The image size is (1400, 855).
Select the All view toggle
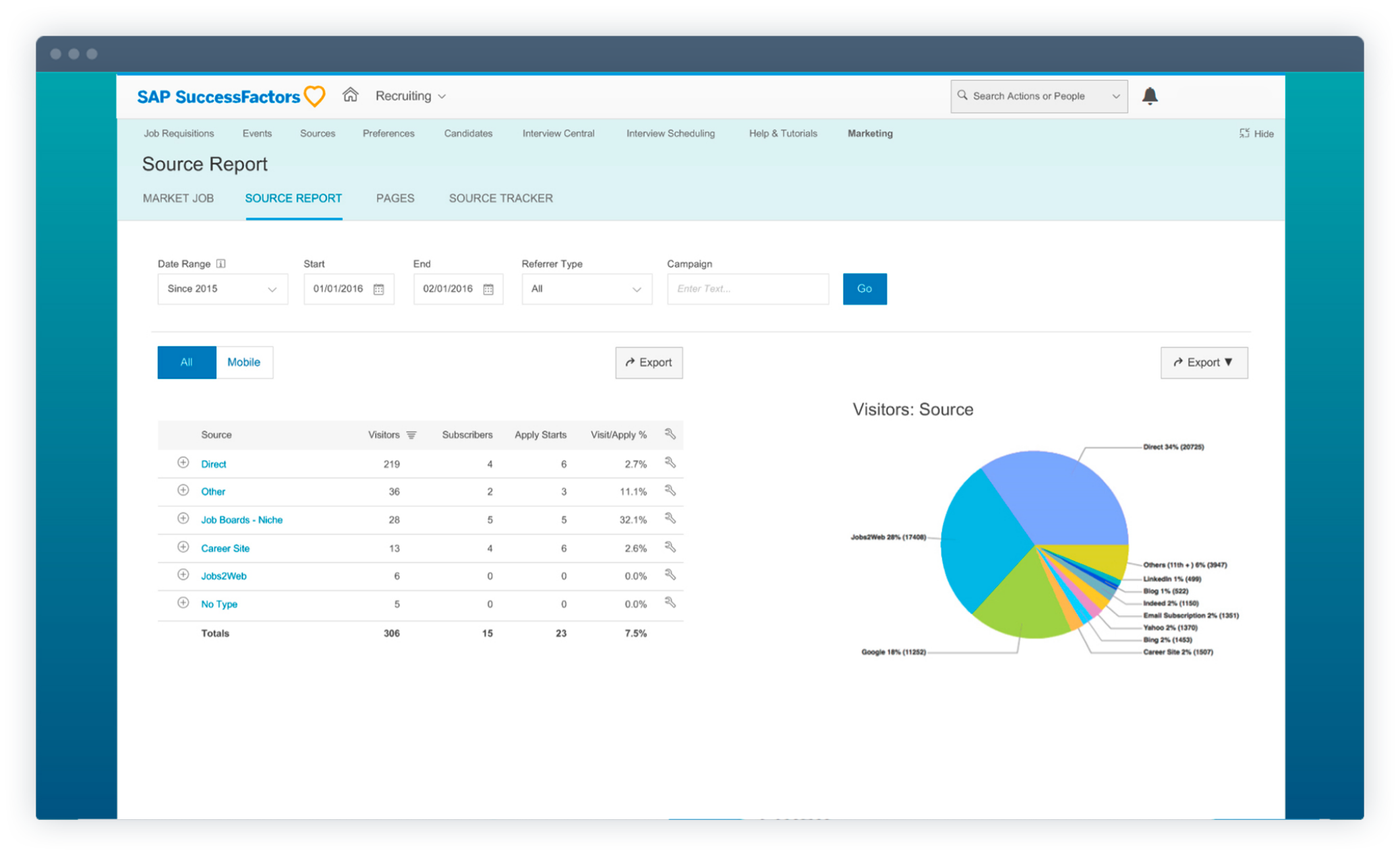(x=186, y=362)
